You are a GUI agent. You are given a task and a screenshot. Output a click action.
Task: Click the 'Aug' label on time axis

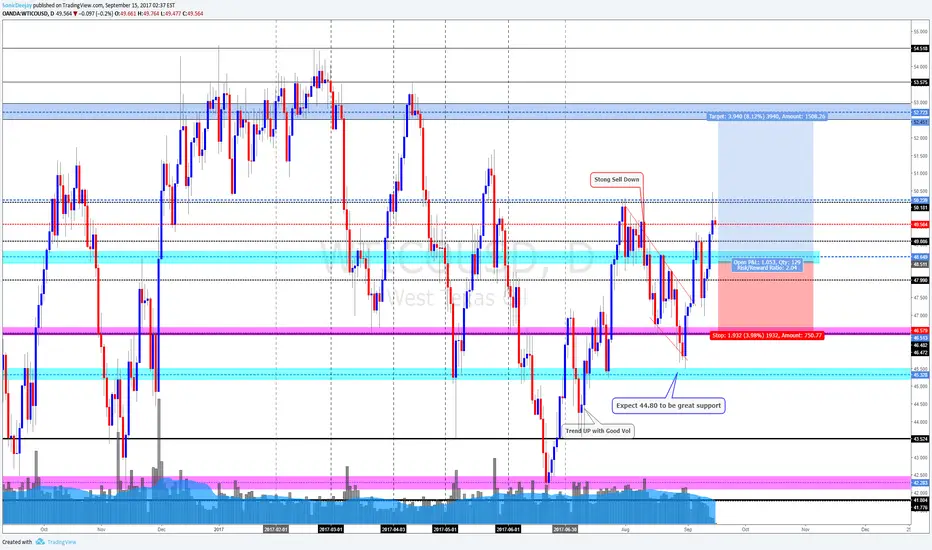coord(625,529)
